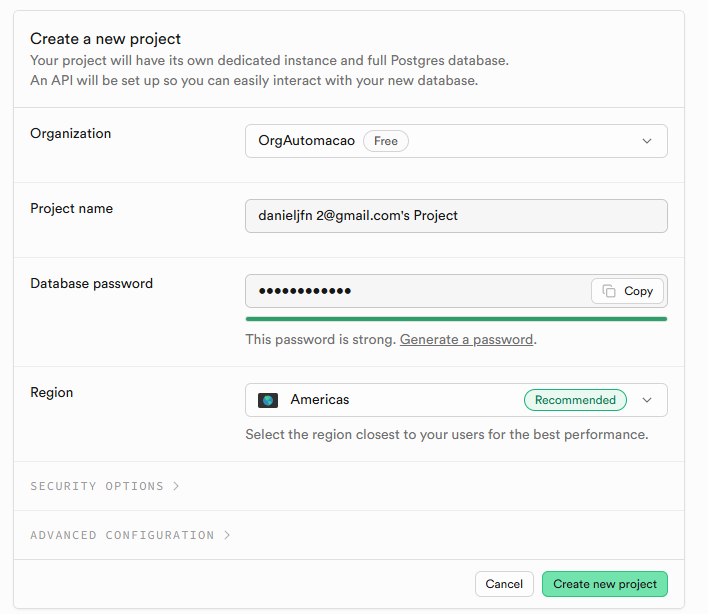
Task: Click the copy icon in password field
Action: pos(609,291)
